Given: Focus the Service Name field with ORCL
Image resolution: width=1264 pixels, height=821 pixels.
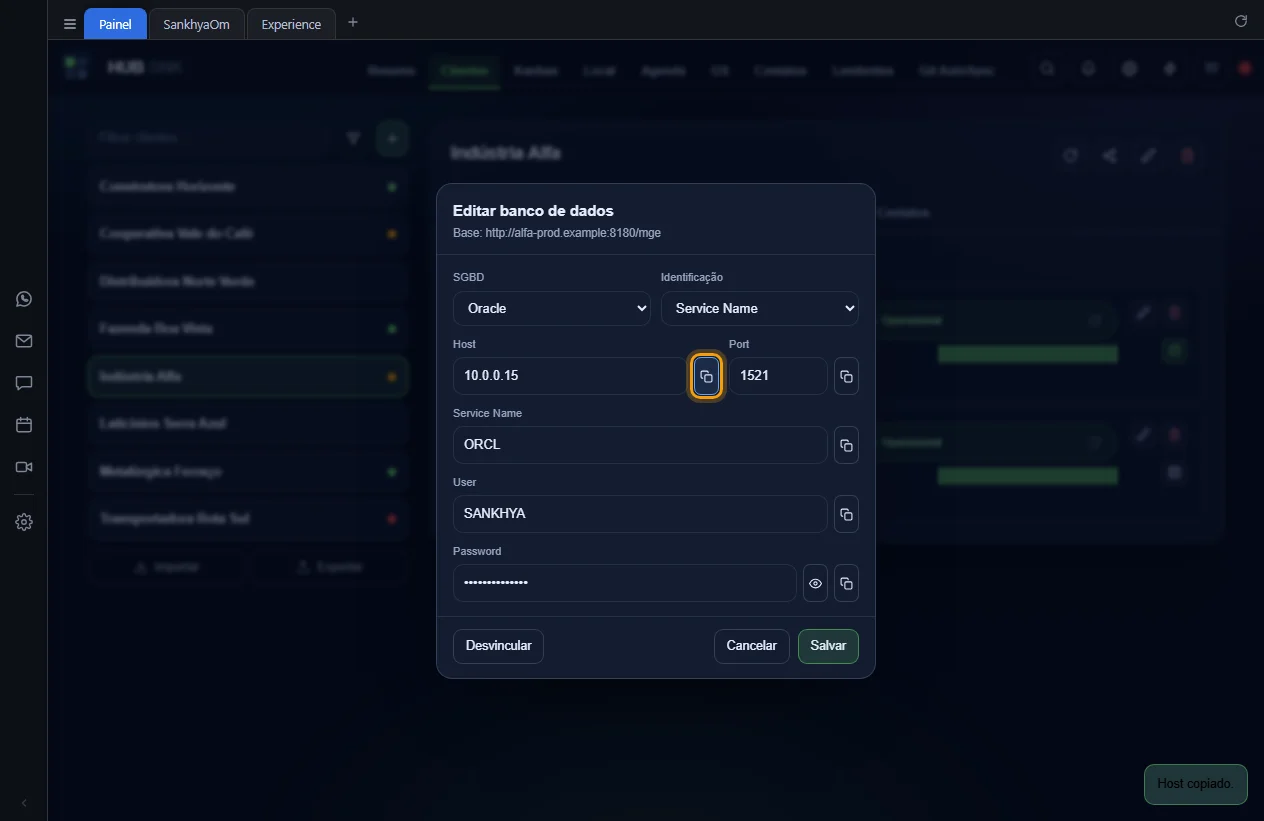Looking at the screenshot, I should (x=640, y=445).
